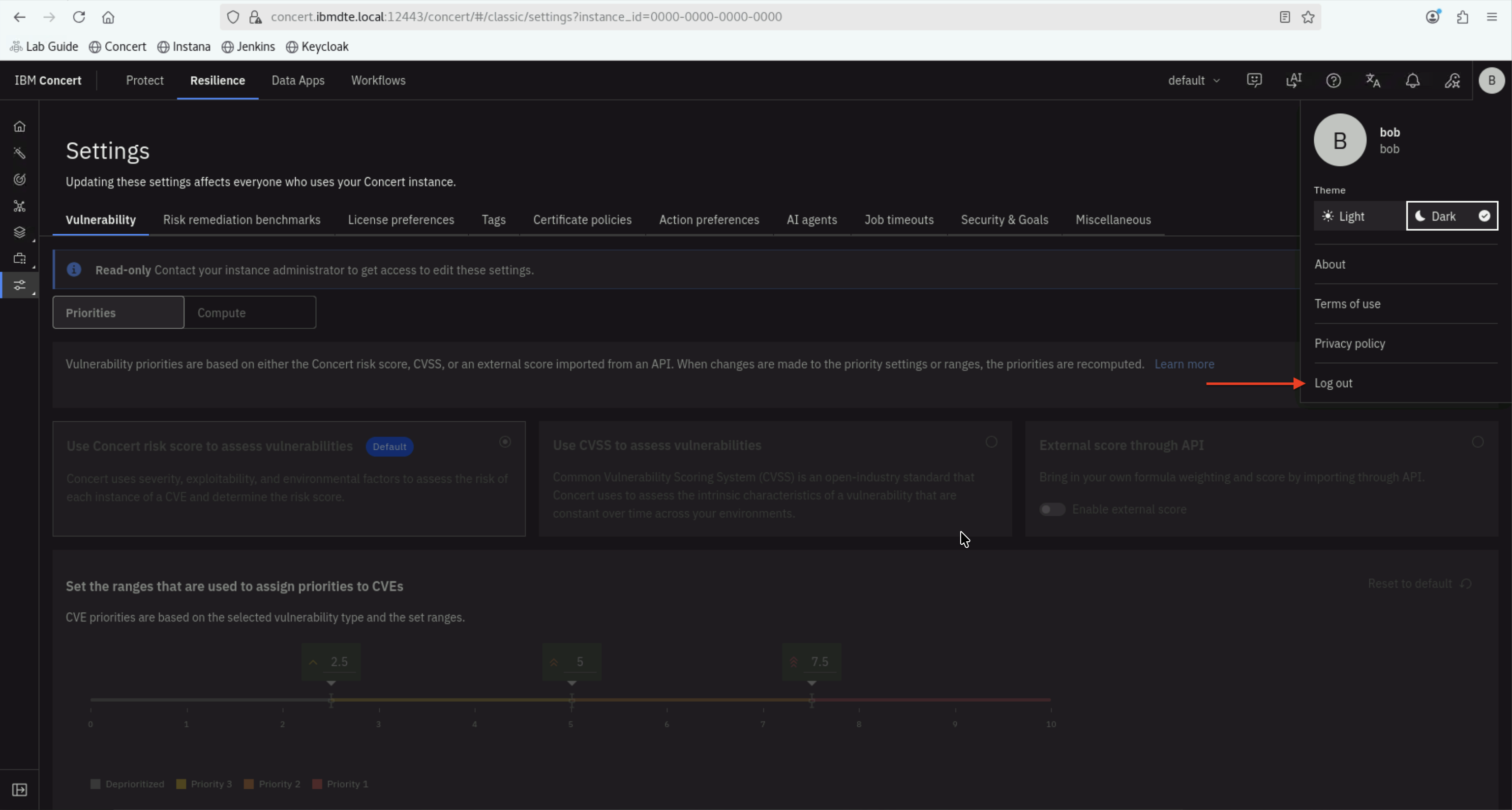Reload the current browser page
Image resolution: width=1512 pixels, height=810 pixels.
79,17
